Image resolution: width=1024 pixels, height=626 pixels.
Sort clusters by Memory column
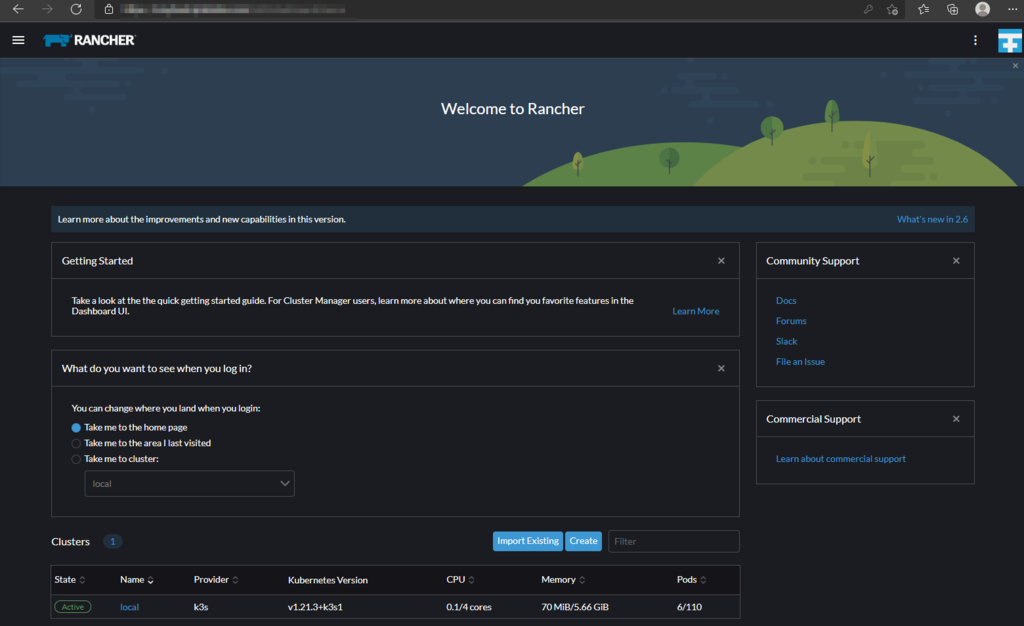pos(563,580)
